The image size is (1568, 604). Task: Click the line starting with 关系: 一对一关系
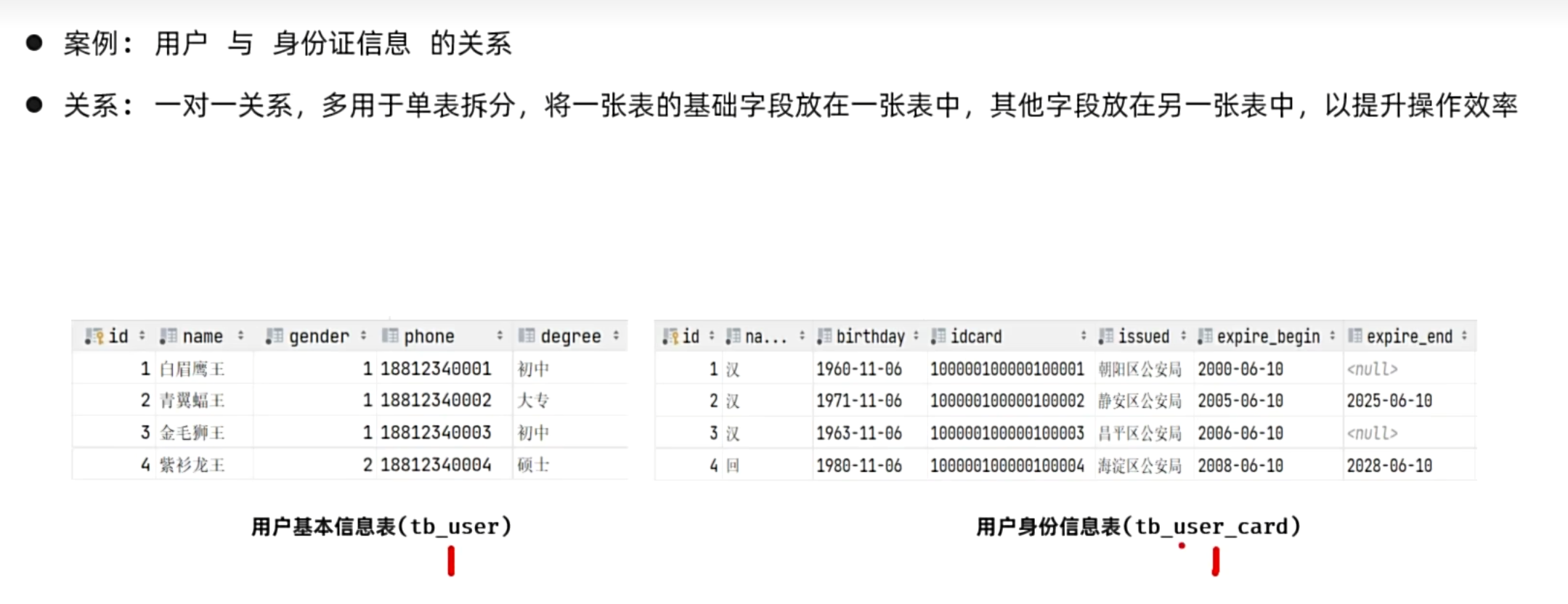(x=790, y=105)
